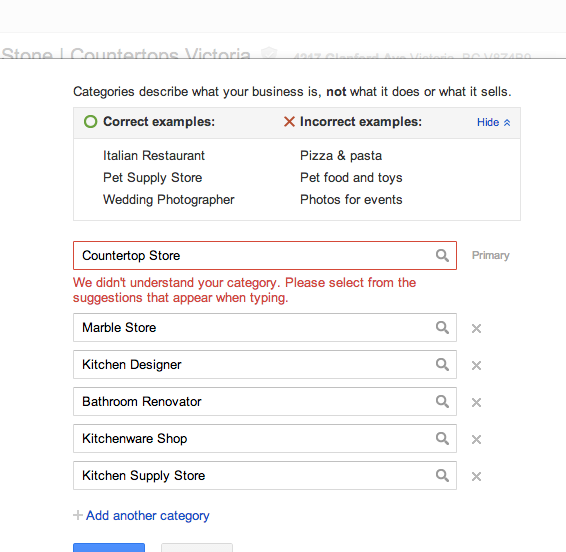Remove the Kitchen Supply Store category
This screenshot has height=552, width=566.
tap(476, 476)
